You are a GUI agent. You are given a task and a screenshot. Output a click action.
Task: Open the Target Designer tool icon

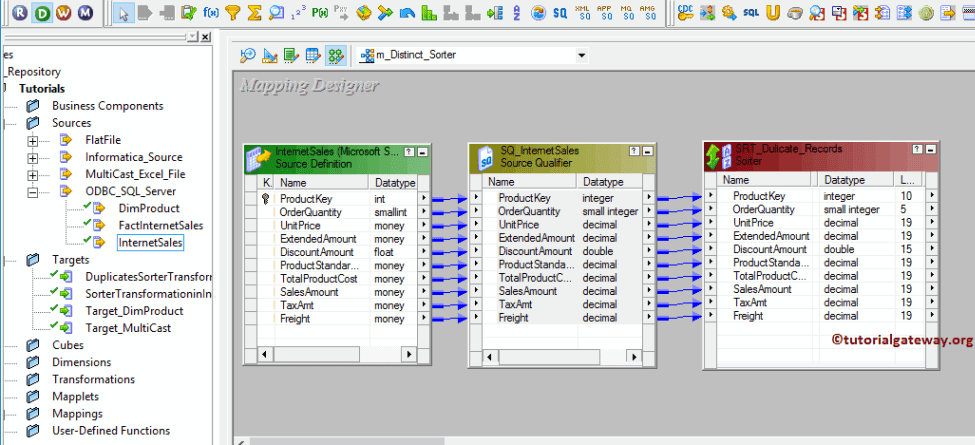pos(269,56)
